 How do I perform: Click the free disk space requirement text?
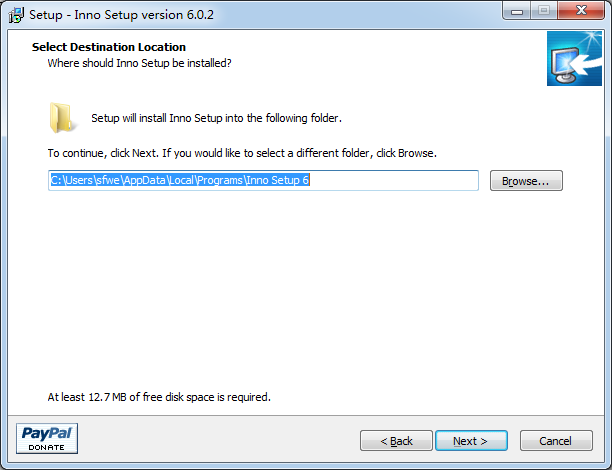click(159, 397)
